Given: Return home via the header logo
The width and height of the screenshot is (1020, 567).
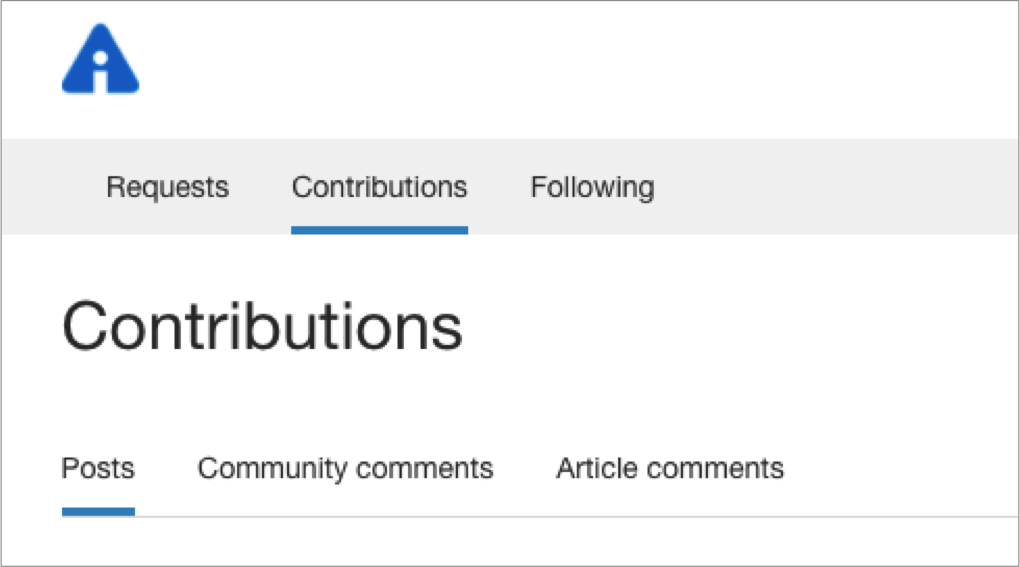Looking at the screenshot, I should pyautogui.click(x=100, y=62).
